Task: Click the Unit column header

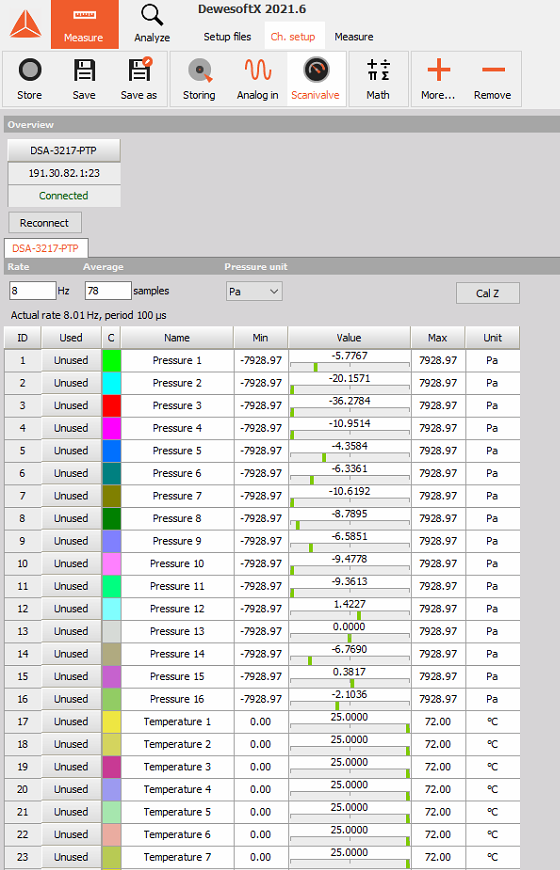Action: (492, 337)
